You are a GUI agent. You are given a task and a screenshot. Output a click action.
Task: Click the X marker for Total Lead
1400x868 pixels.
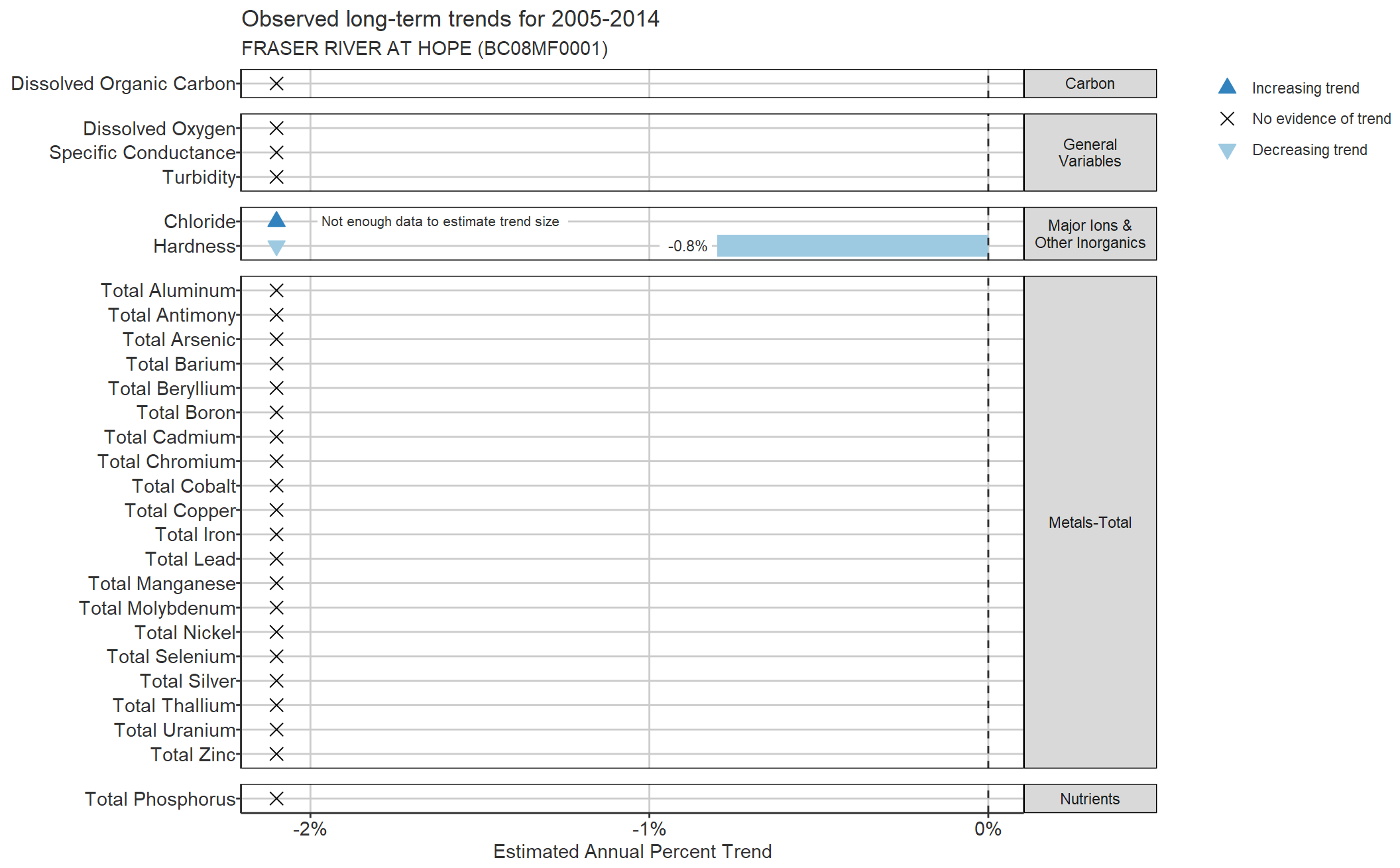276,559
